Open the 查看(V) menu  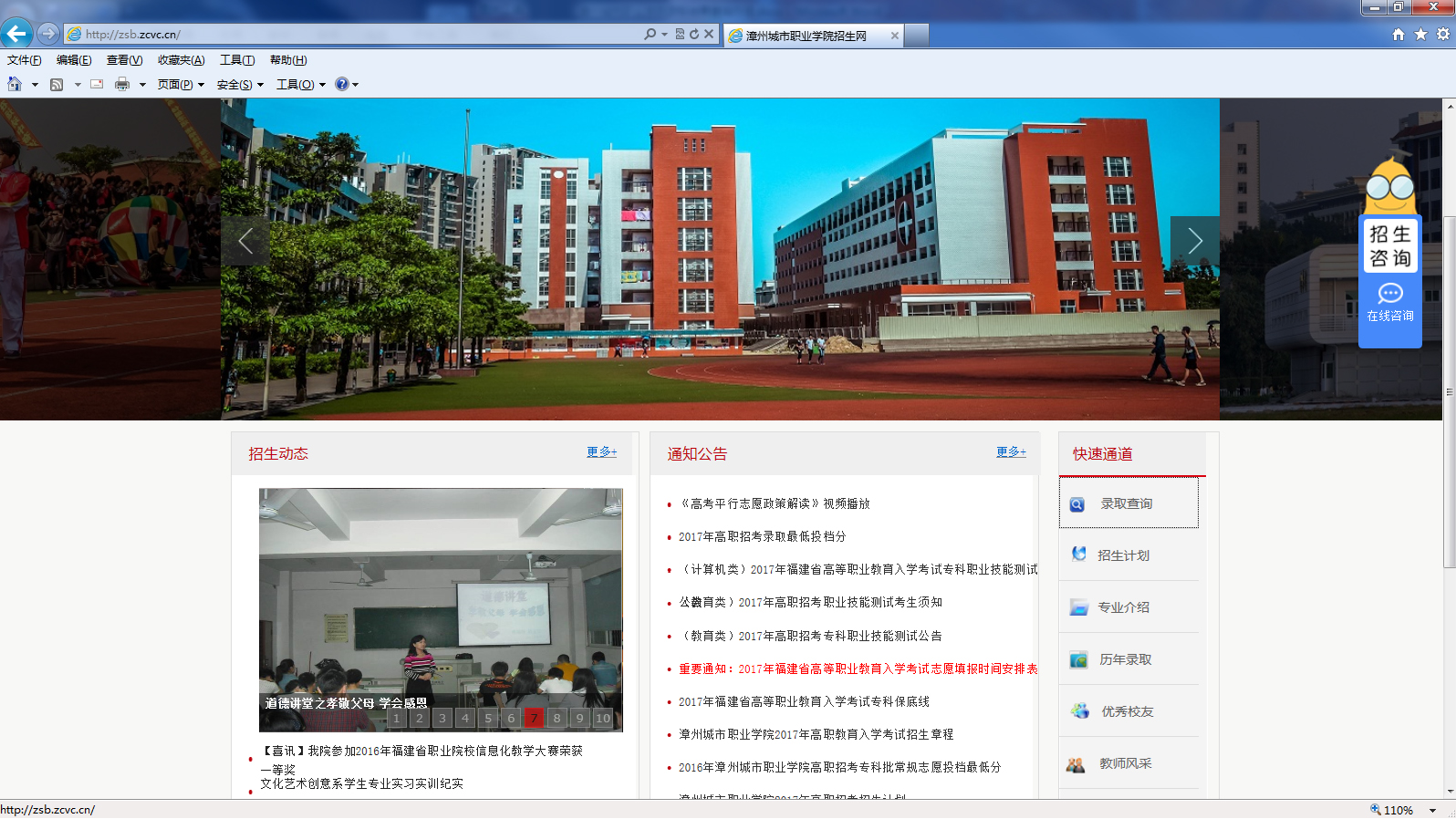(x=124, y=60)
